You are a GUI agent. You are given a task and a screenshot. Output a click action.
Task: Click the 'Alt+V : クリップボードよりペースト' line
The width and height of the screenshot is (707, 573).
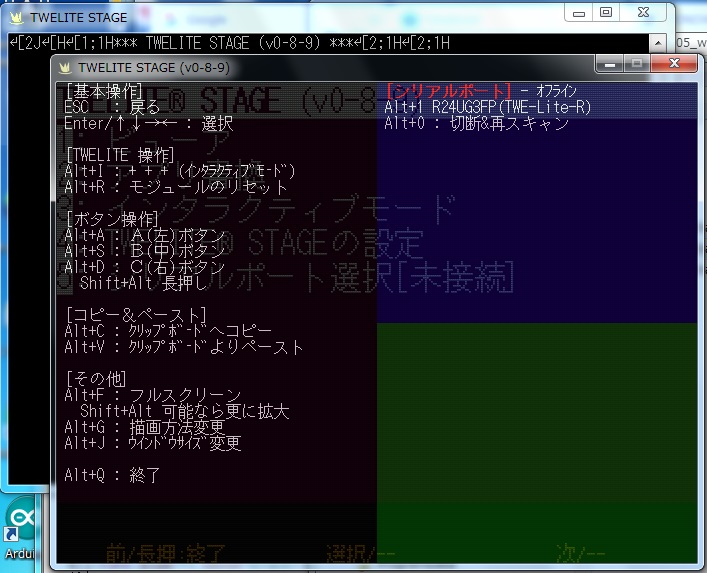[184, 347]
